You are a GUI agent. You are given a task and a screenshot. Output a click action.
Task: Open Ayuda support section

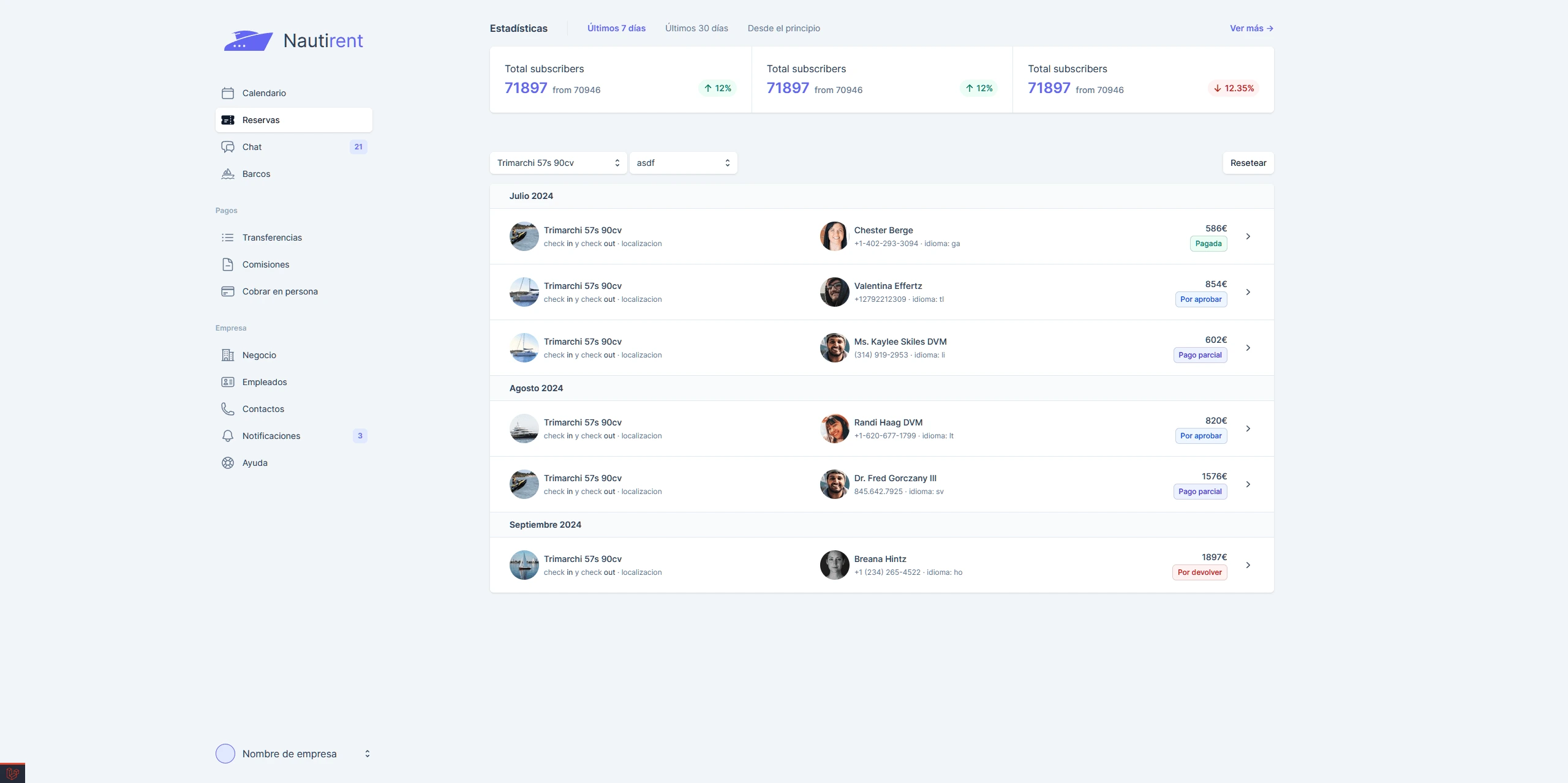click(254, 463)
